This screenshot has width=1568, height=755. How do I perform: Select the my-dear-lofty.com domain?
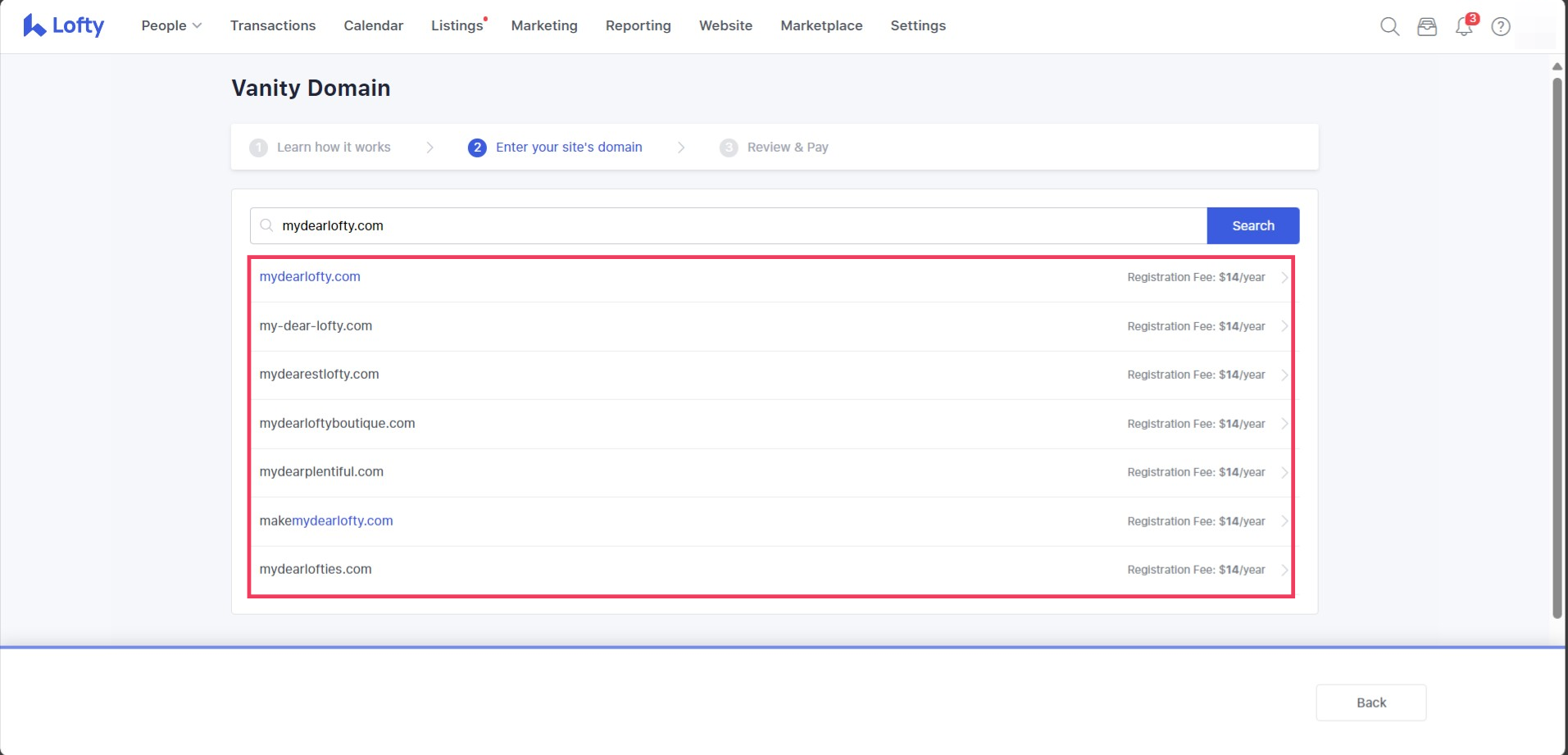pyautogui.click(x=316, y=325)
